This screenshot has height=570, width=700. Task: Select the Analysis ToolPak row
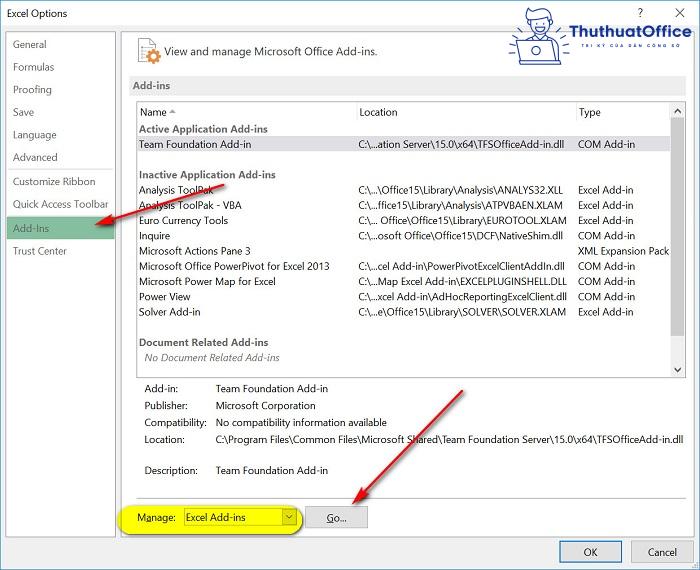click(404, 190)
